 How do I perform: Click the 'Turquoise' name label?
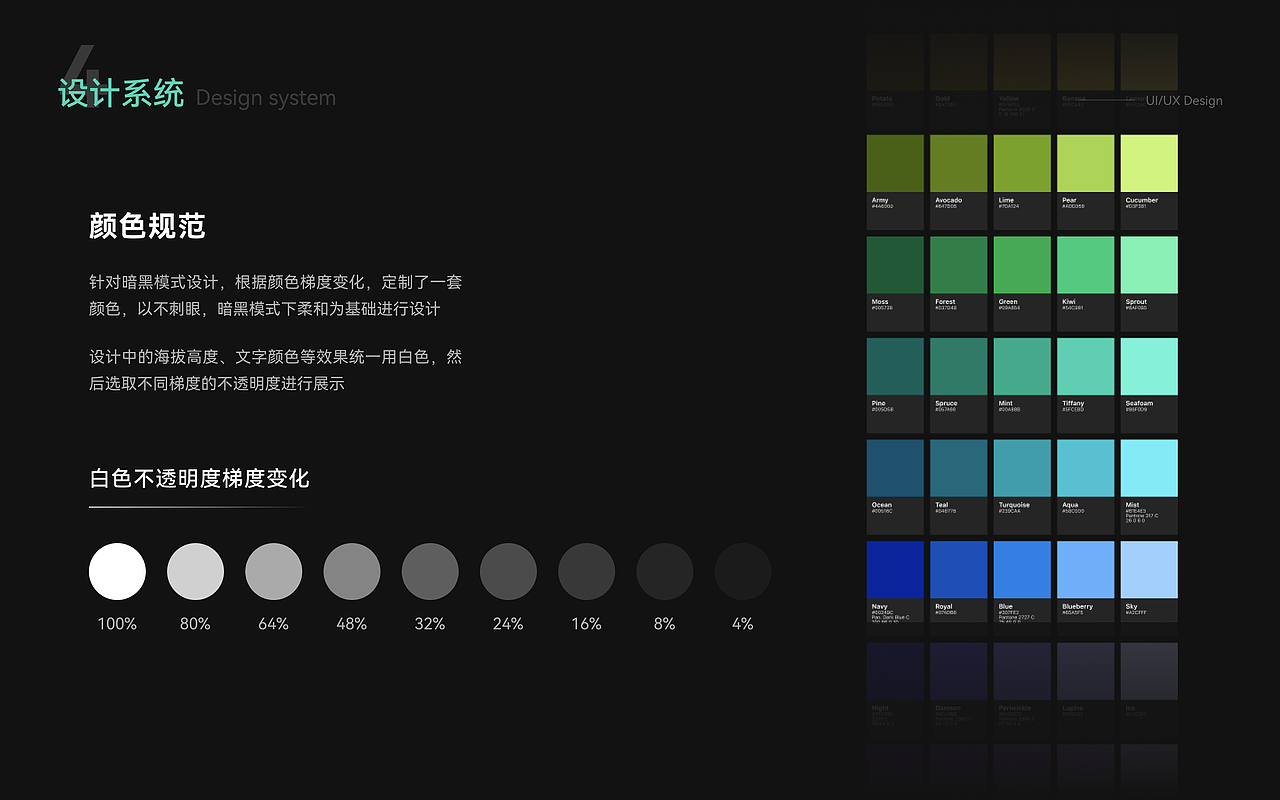pyautogui.click(x=1014, y=505)
